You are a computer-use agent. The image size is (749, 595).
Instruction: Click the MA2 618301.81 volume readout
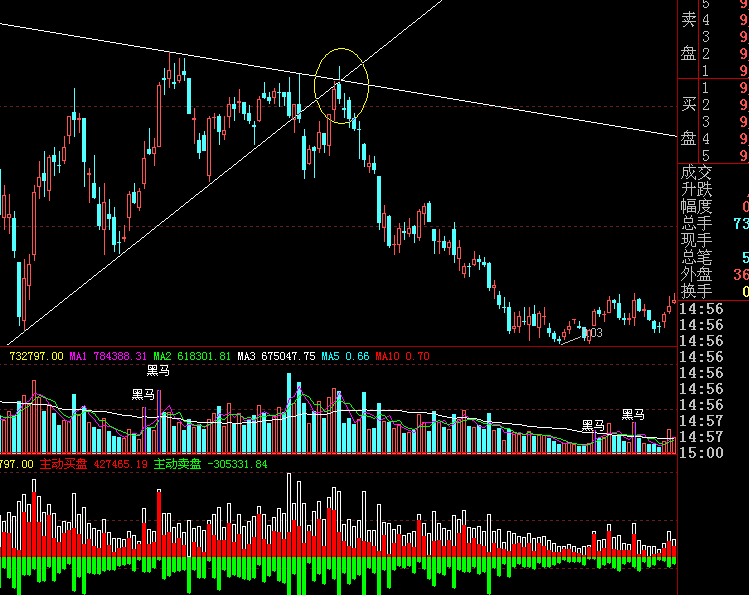point(192,356)
